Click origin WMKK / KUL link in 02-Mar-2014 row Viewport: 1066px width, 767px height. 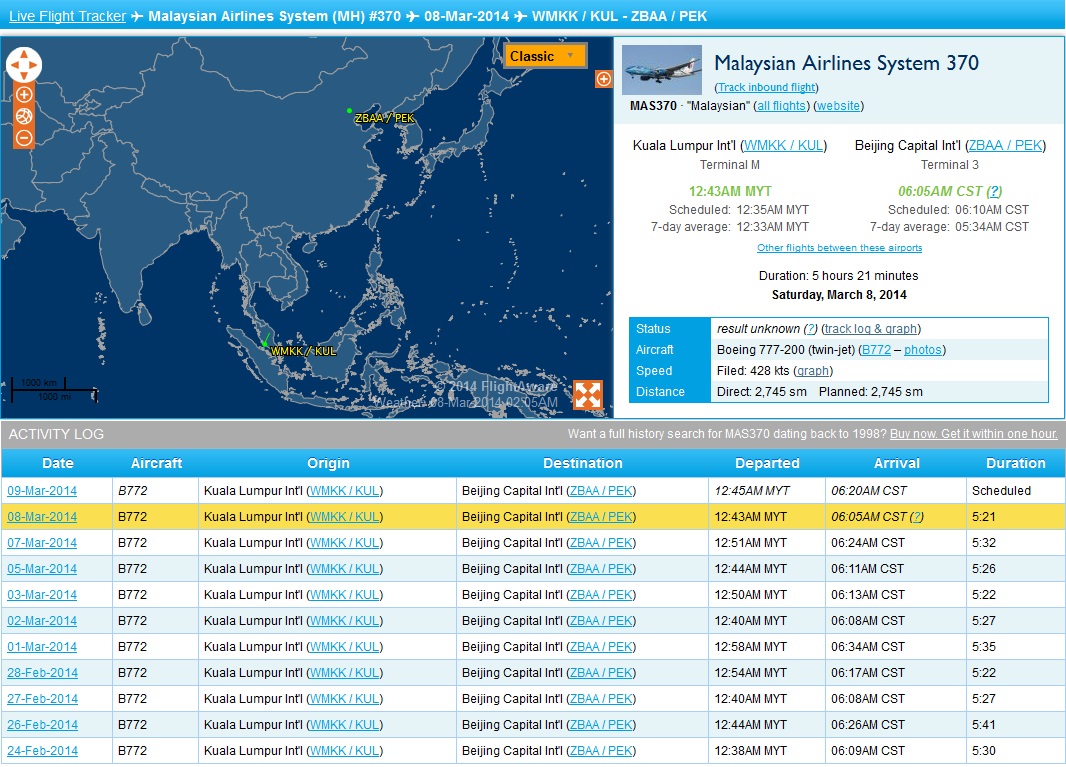[345, 621]
